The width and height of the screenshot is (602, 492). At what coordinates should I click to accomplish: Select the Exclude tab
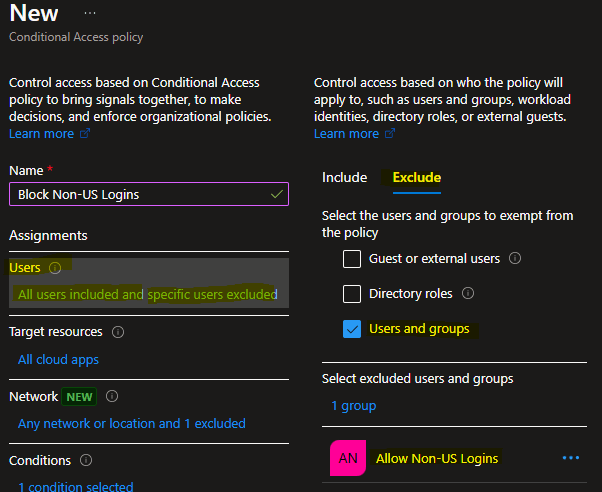pyautogui.click(x=416, y=178)
